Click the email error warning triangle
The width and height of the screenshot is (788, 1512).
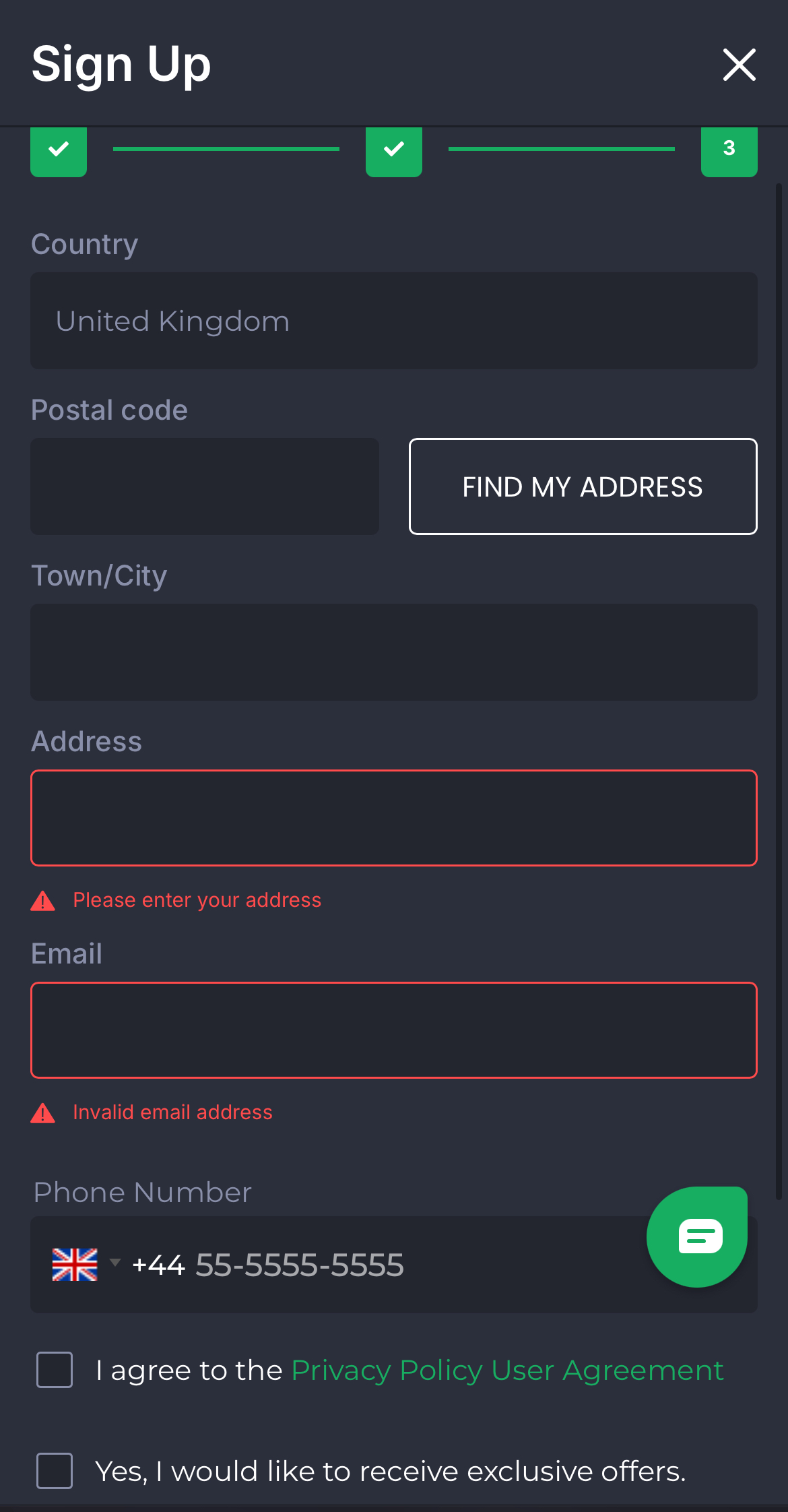42,1112
